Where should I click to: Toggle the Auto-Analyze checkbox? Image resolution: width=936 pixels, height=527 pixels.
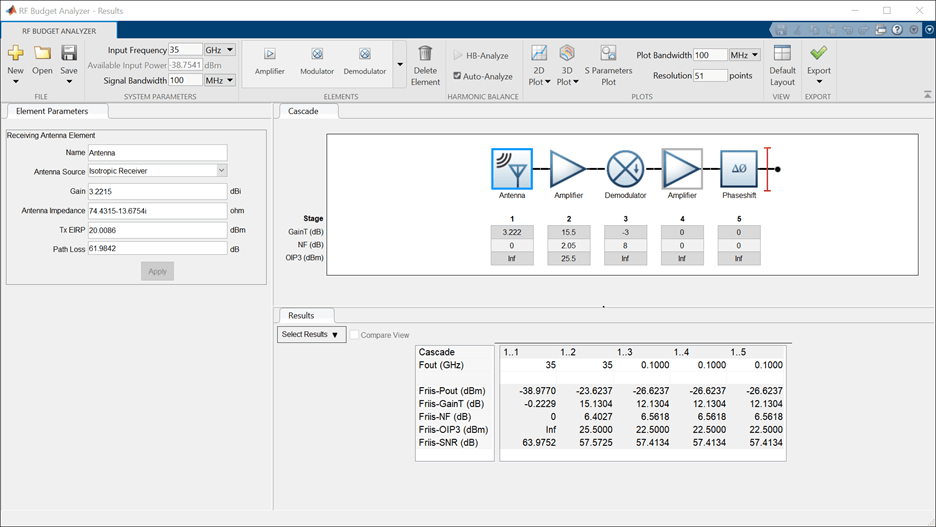[x=458, y=76]
